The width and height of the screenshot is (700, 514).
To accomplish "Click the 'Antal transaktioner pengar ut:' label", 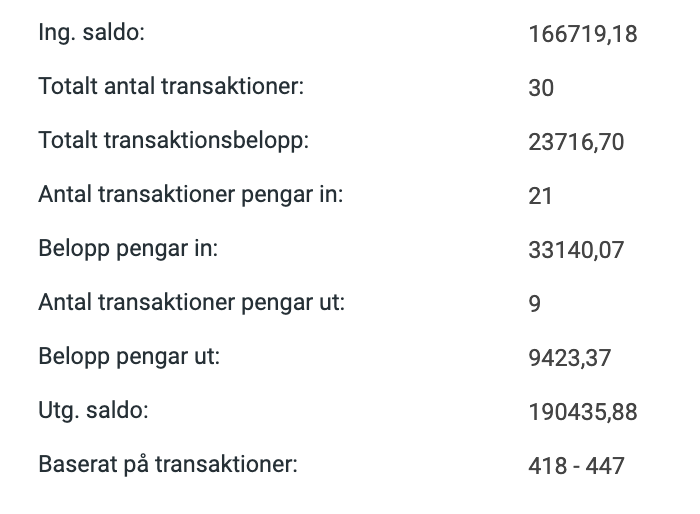I will click(x=191, y=302).
